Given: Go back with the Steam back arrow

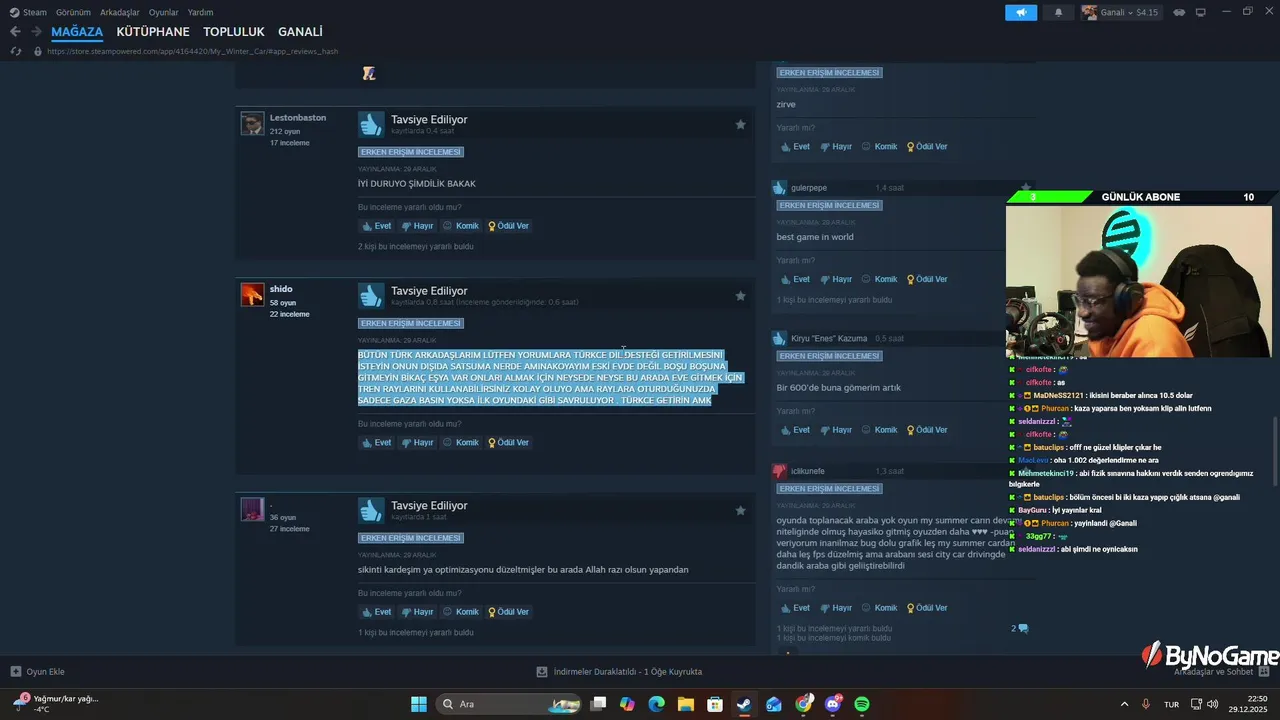Looking at the screenshot, I should [15, 32].
